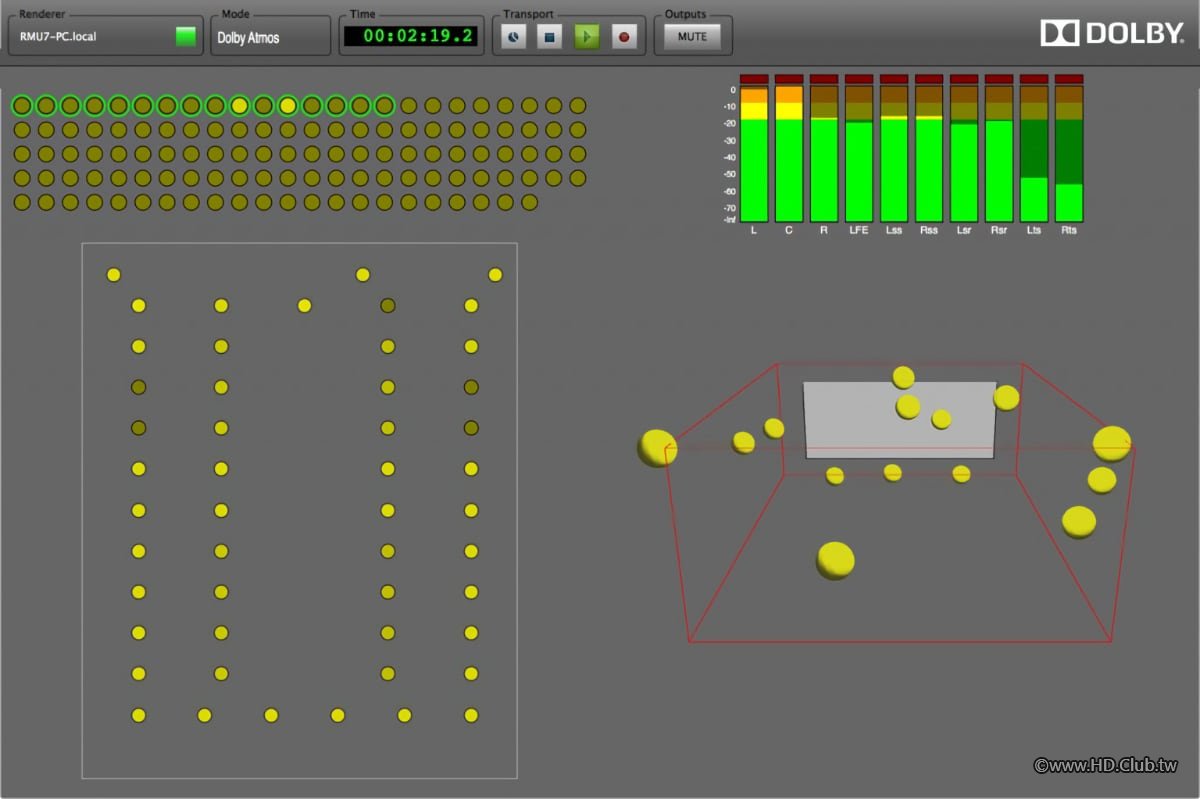Image resolution: width=1200 pixels, height=799 pixels.
Task: Click bottom-right speaker in the room layout
Action: [x=471, y=715]
